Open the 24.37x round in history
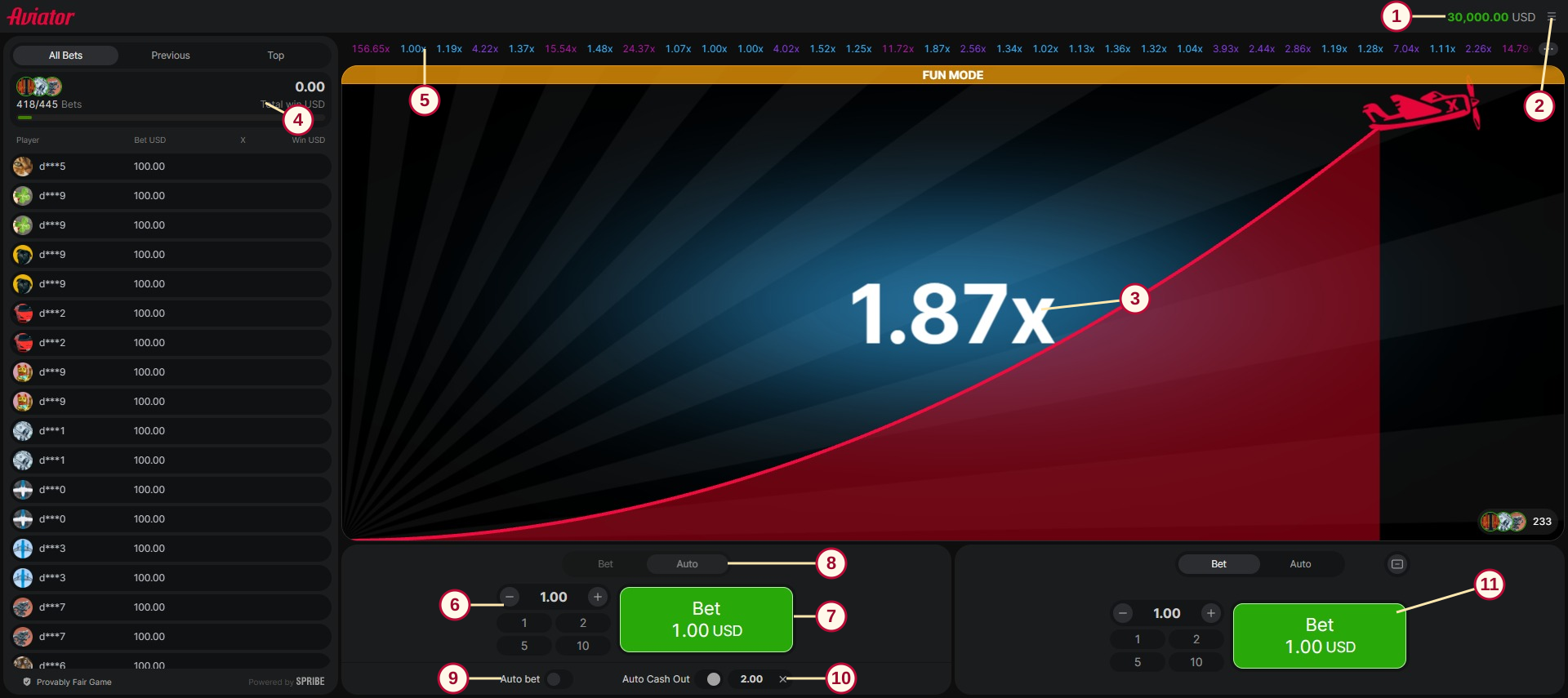 tap(639, 49)
